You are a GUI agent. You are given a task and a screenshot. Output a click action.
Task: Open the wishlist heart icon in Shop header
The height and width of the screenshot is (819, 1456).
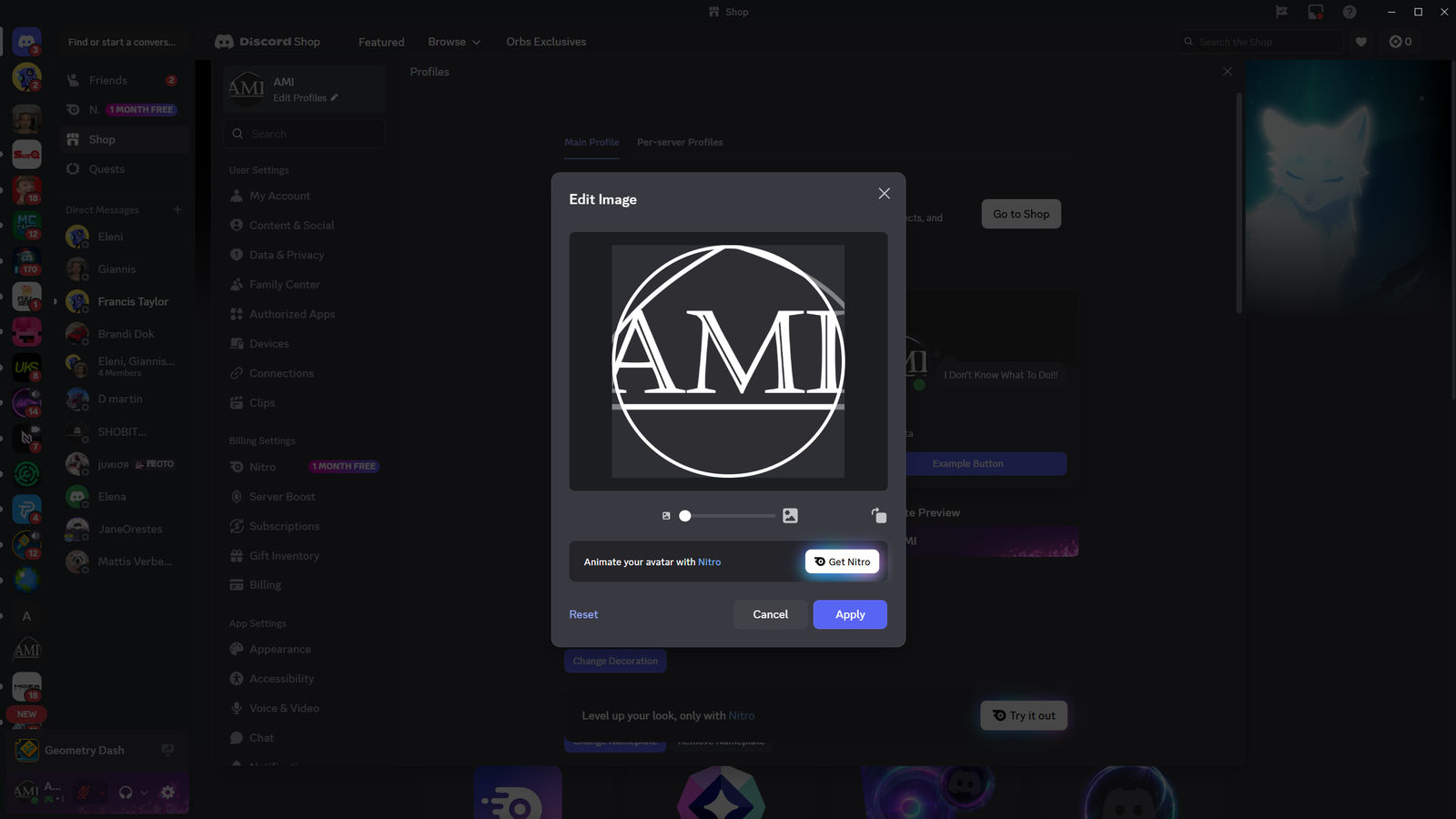click(1360, 41)
